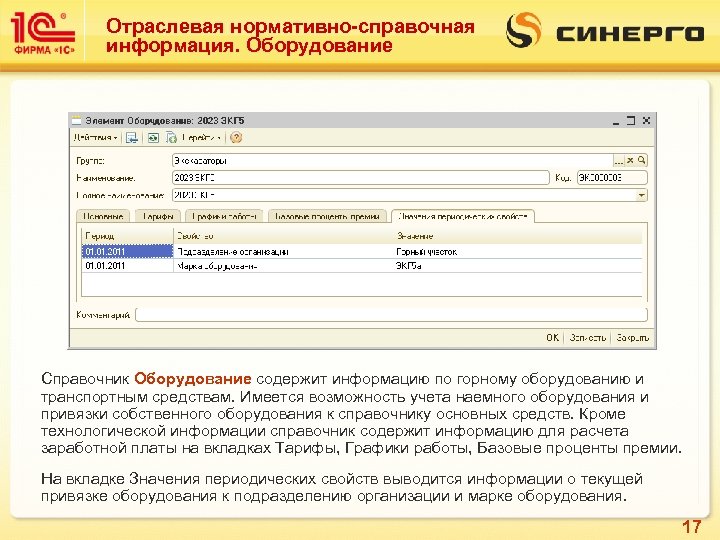Click the first toolbar icon after Действия

132,137
